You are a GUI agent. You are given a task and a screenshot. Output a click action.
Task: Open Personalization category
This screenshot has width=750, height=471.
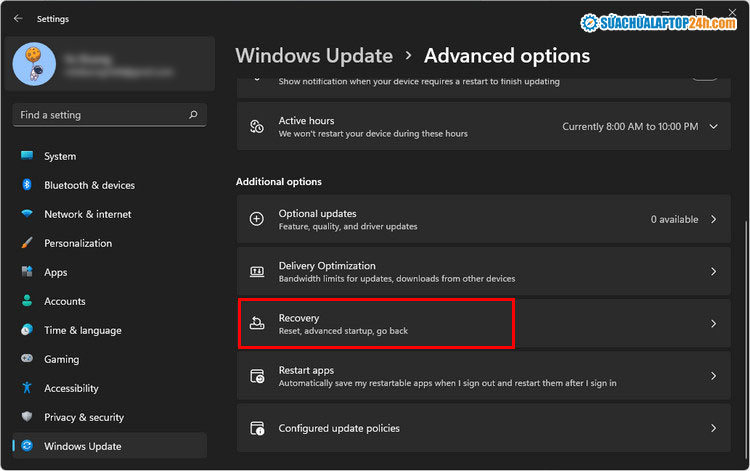pos(110,243)
